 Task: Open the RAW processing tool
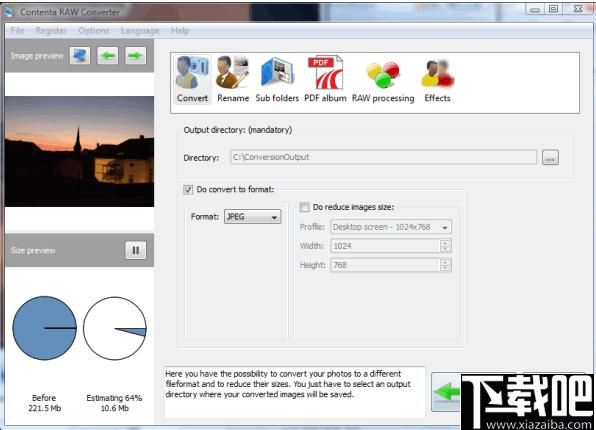click(x=383, y=79)
